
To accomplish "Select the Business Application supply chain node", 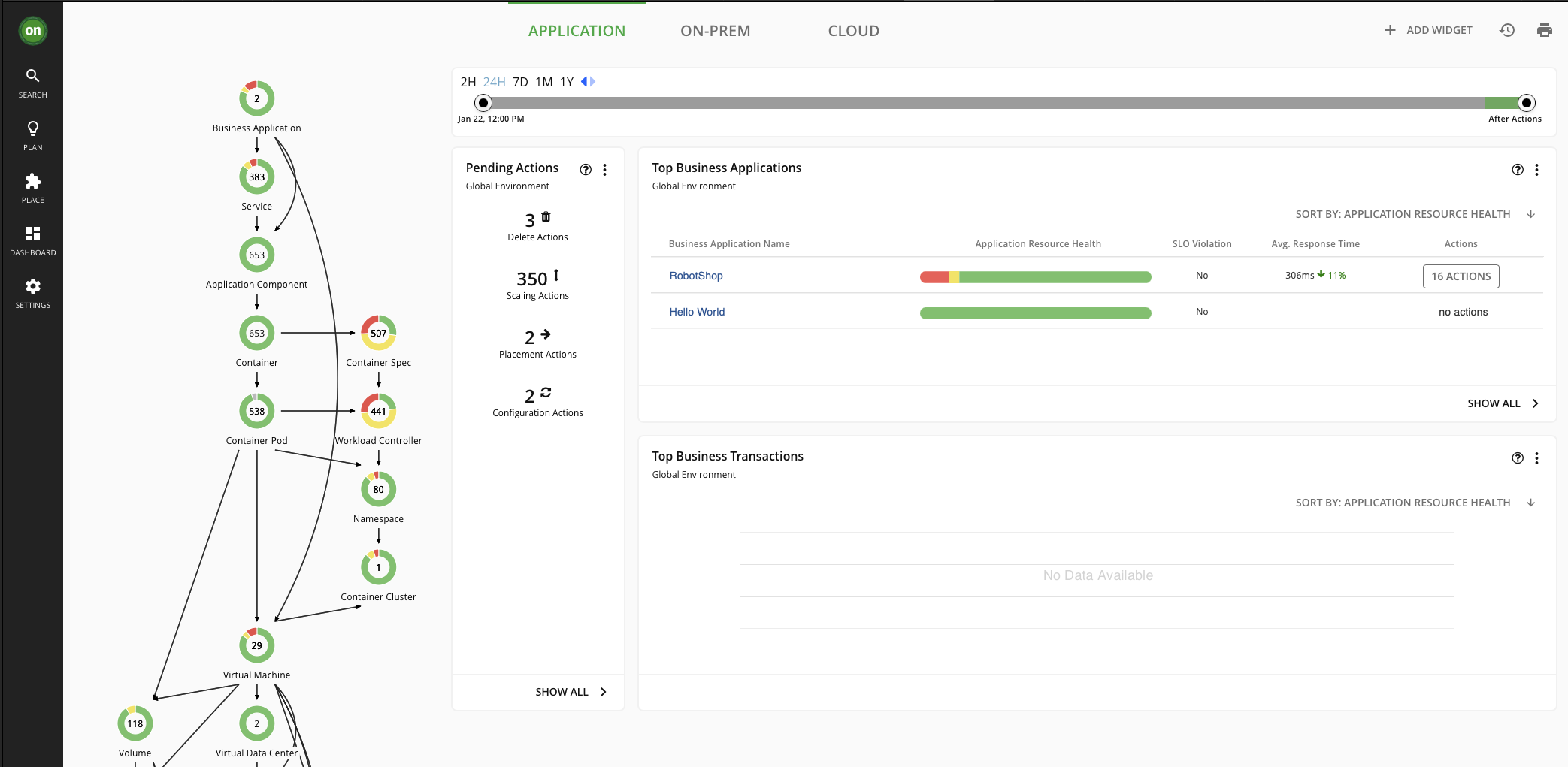I will [x=257, y=98].
